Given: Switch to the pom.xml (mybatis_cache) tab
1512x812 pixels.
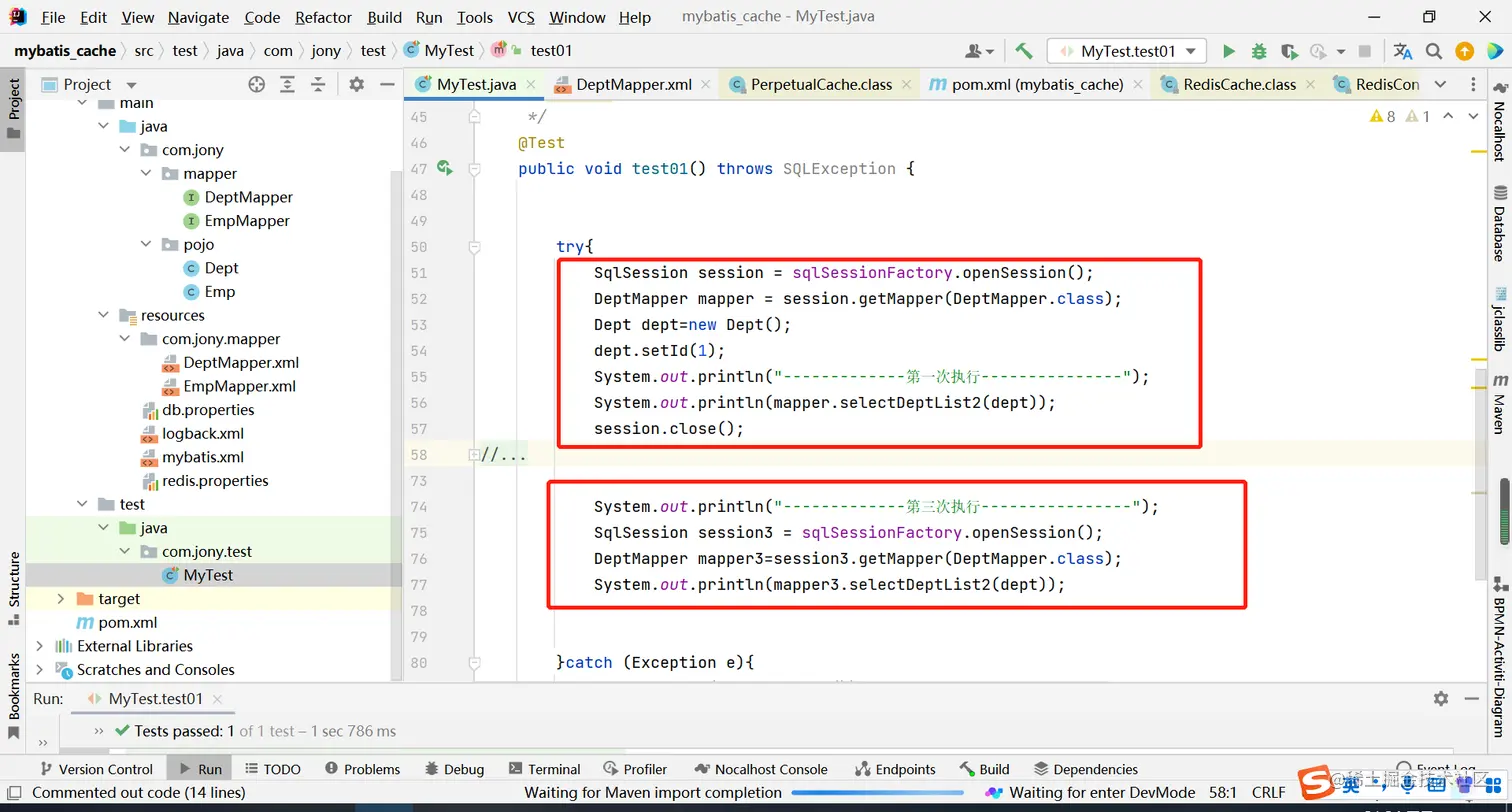Looking at the screenshot, I should [1036, 85].
